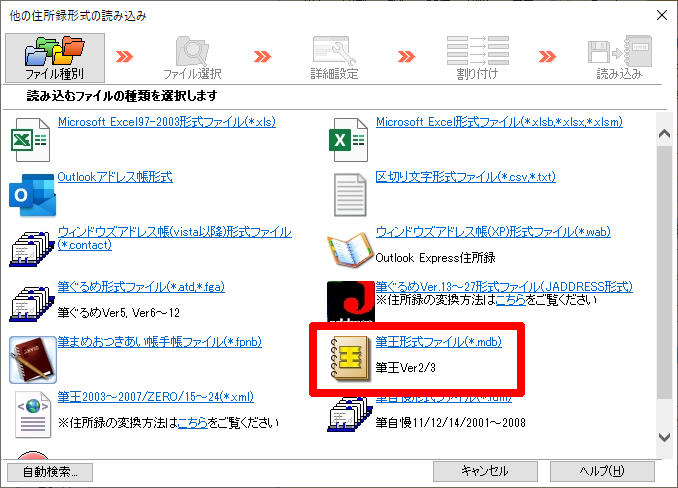
Task: Click the 筆王 xml globe document icon
Action: point(33,415)
